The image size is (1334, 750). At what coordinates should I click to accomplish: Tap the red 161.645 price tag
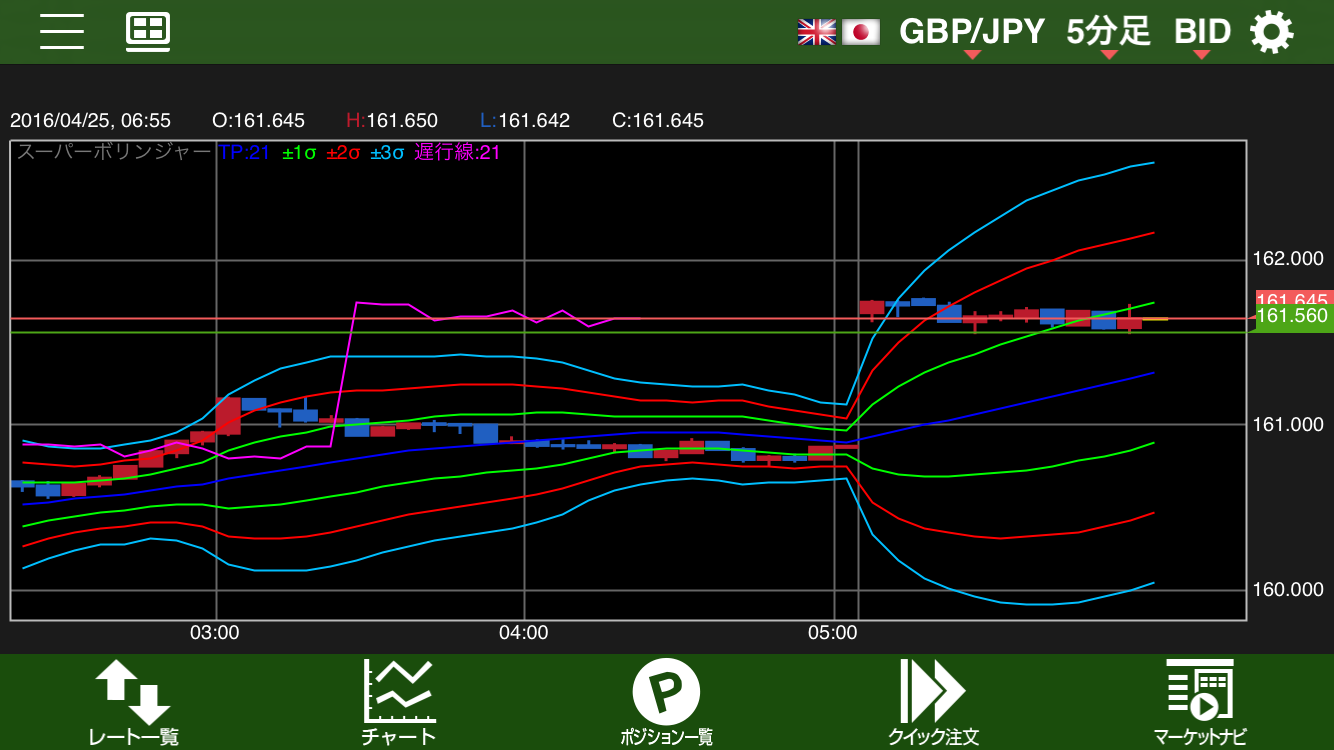pyautogui.click(x=1293, y=298)
